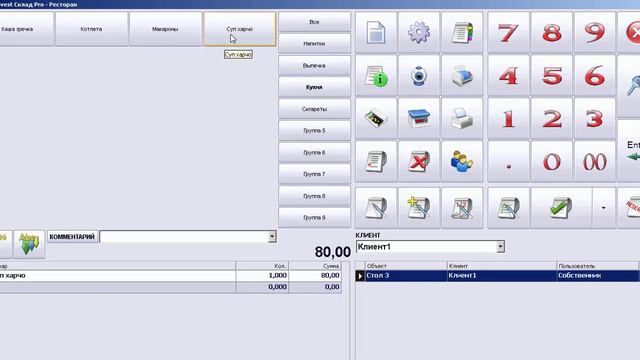Select the Группа 6 category tab
Screen dimensions: 640x360
pos(314,152)
